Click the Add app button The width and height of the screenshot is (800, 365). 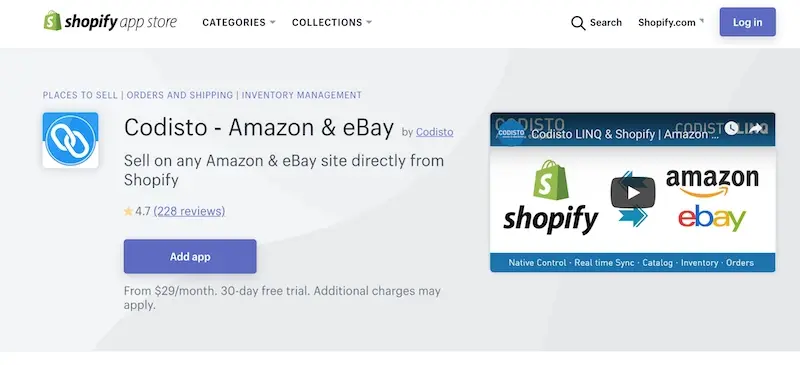coord(190,256)
